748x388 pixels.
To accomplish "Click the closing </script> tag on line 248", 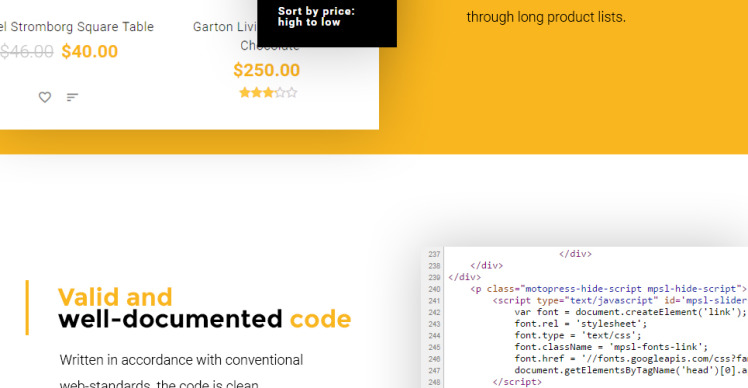I will (517, 382).
